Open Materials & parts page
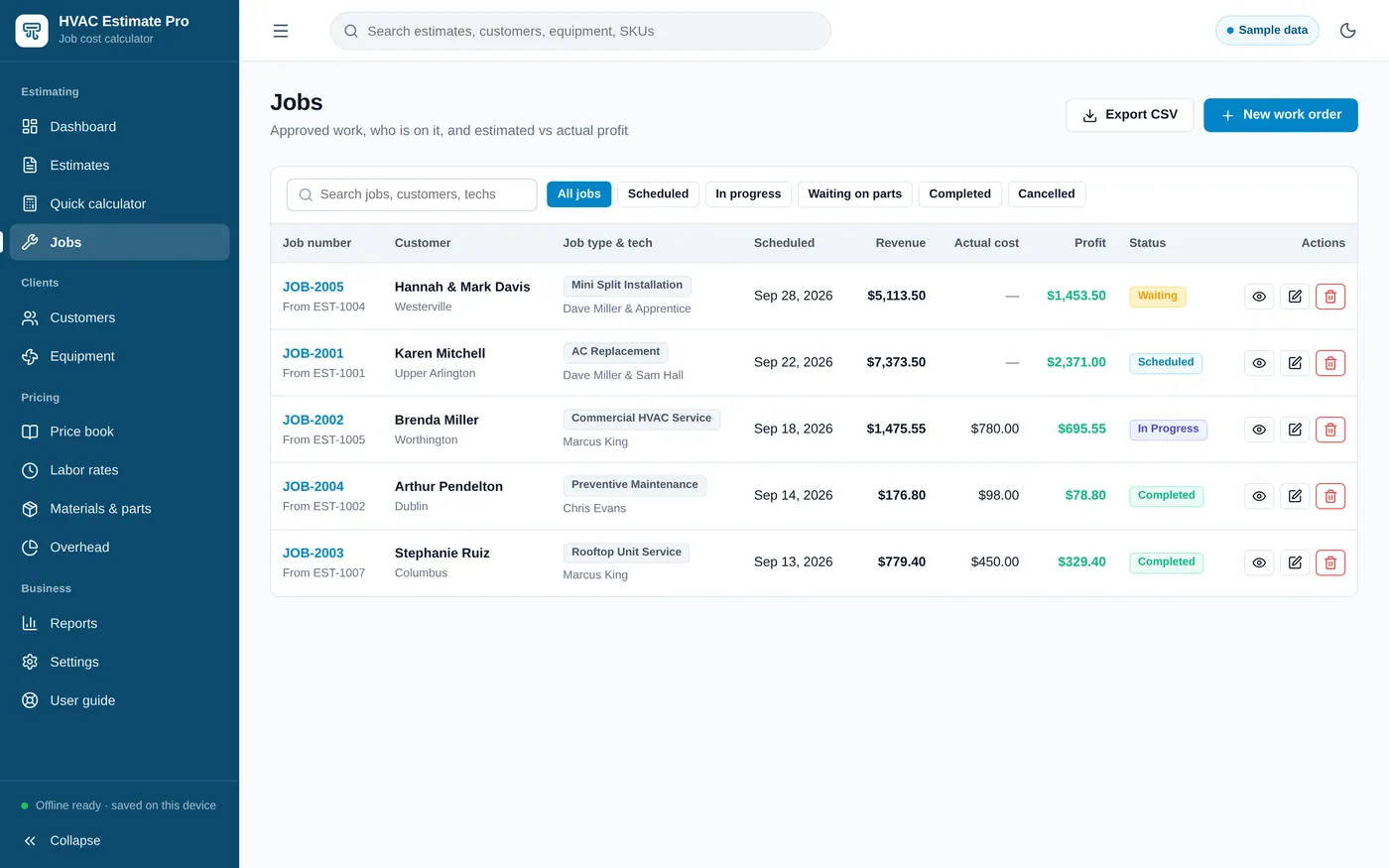This screenshot has height=868, width=1389. [x=119, y=509]
